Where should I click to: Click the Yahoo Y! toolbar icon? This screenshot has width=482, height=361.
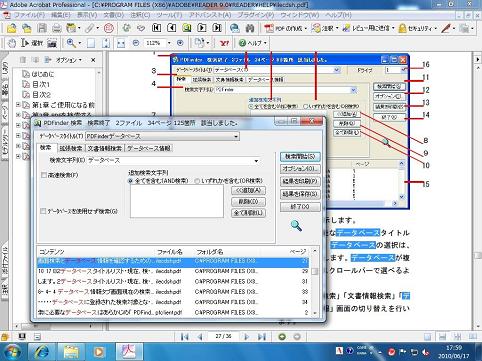click(225, 43)
